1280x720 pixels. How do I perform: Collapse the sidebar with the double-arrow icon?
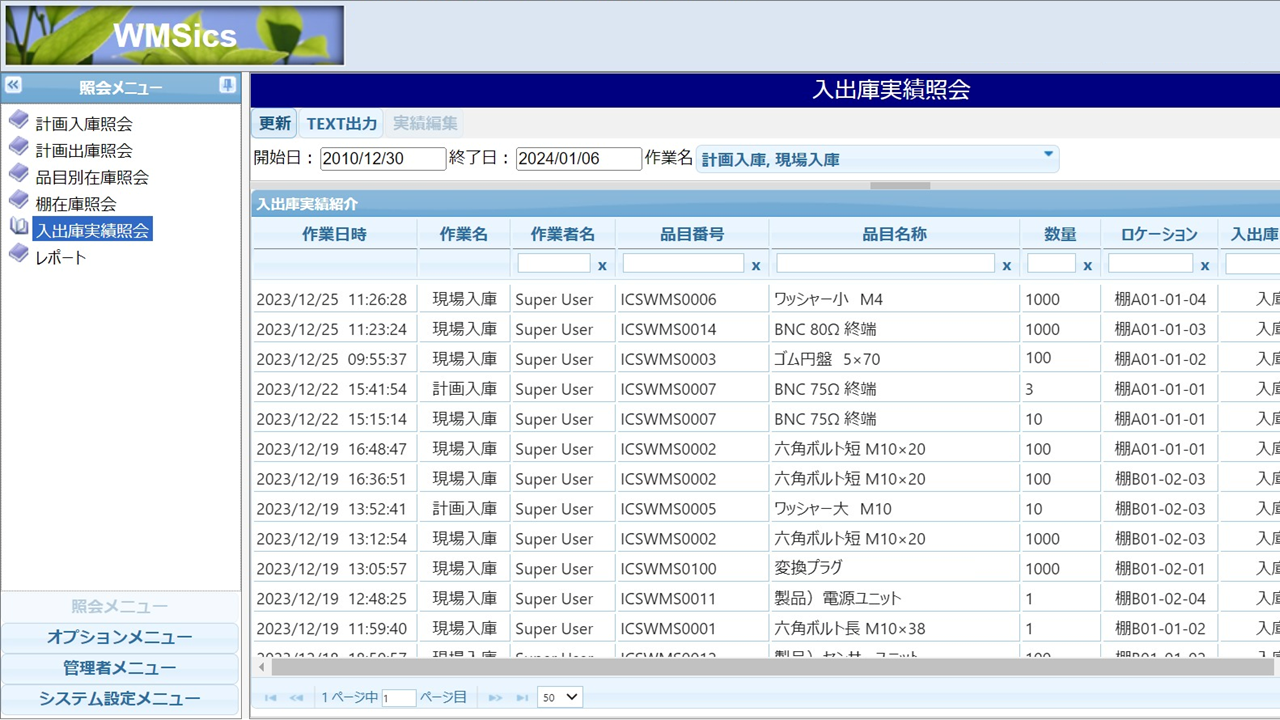13,86
